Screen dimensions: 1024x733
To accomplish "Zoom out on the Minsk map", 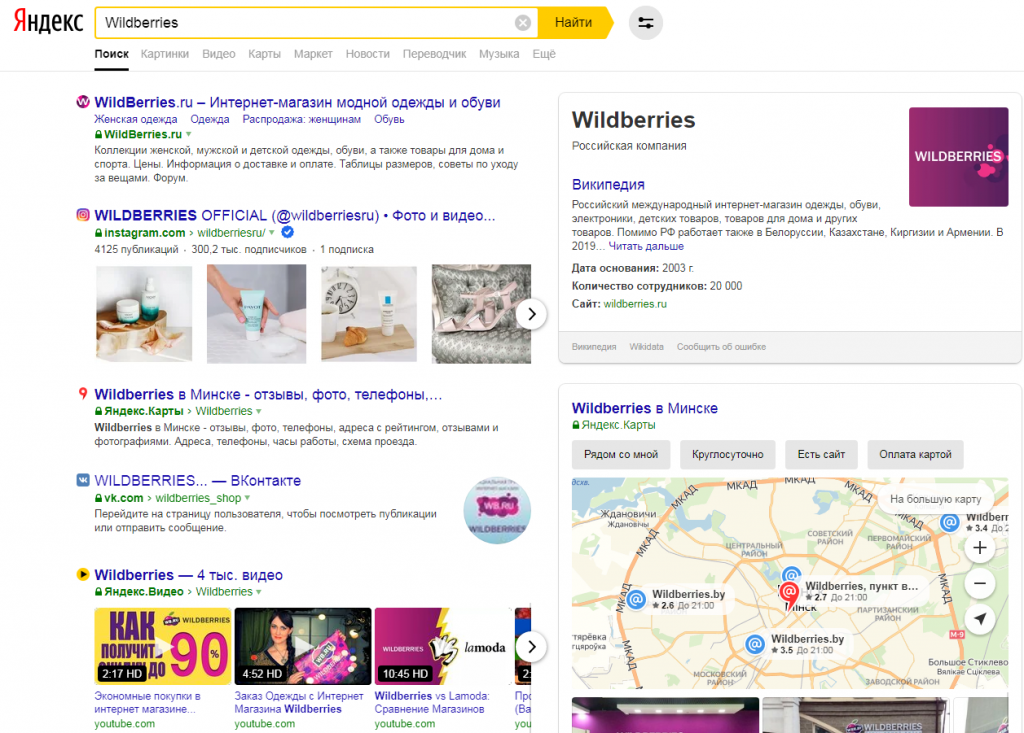I will point(980,583).
